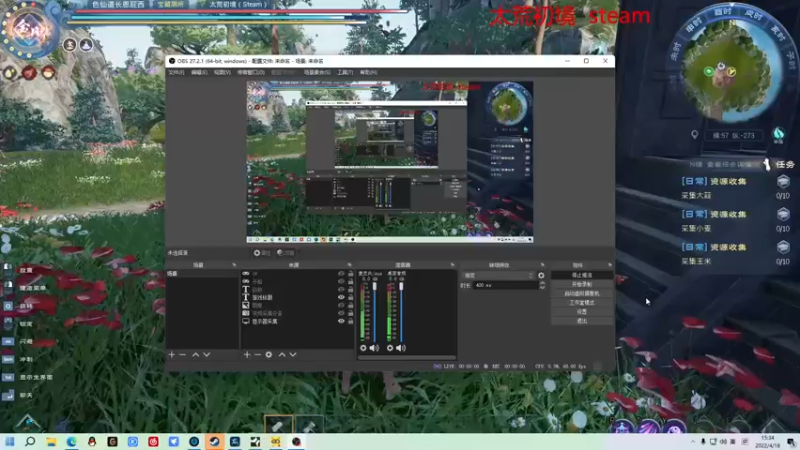Undock the Controls panel float icon

(610, 265)
